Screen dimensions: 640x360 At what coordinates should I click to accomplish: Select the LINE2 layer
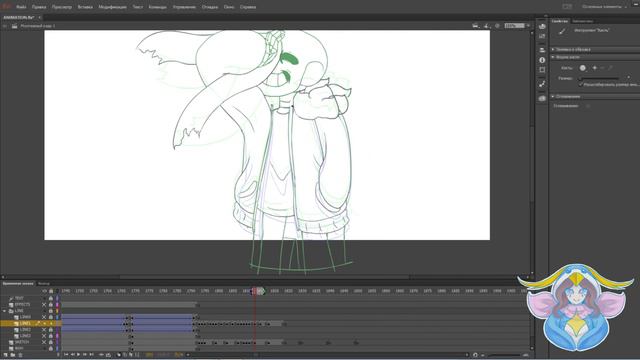25,329
